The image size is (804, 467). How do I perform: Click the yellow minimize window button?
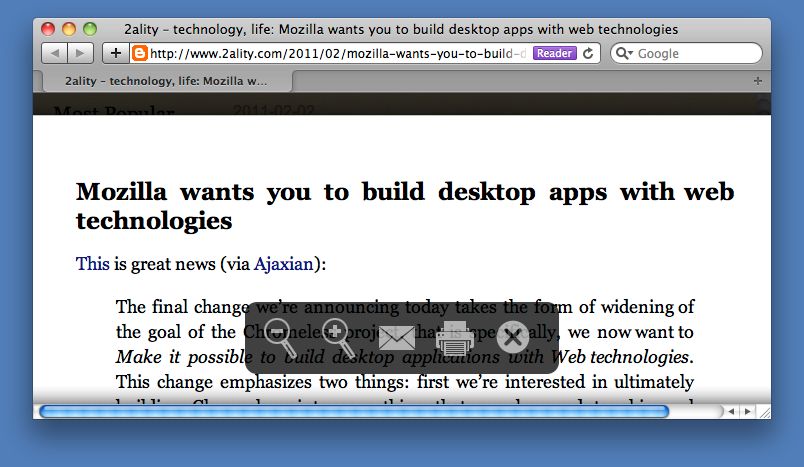click(x=69, y=29)
